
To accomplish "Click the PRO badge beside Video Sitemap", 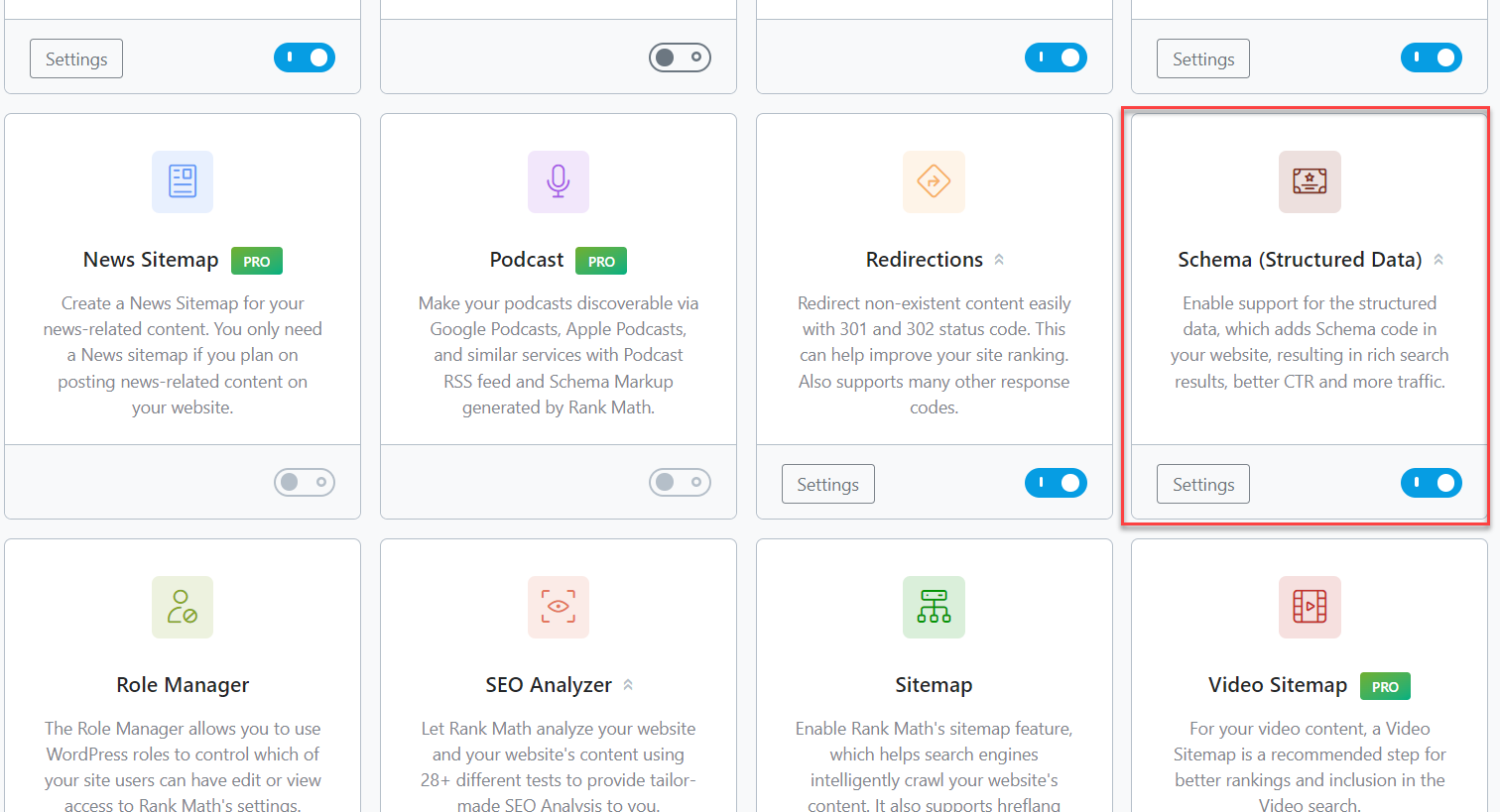I will click(1385, 686).
